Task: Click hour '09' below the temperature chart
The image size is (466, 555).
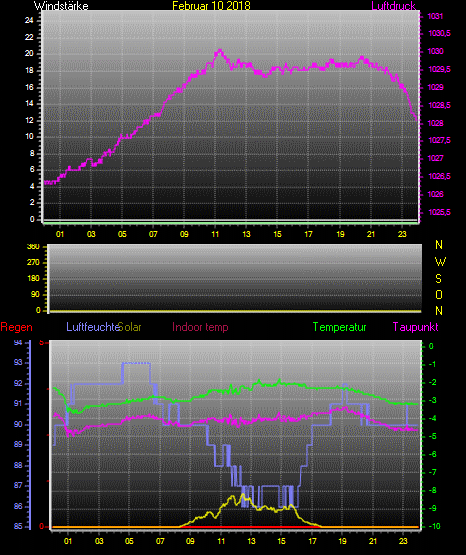Action: point(190,541)
